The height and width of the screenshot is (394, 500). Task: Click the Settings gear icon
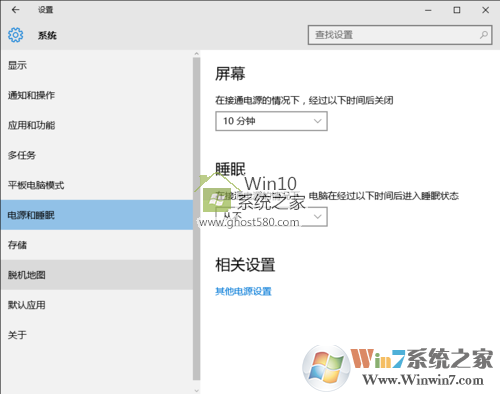click(15, 35)
